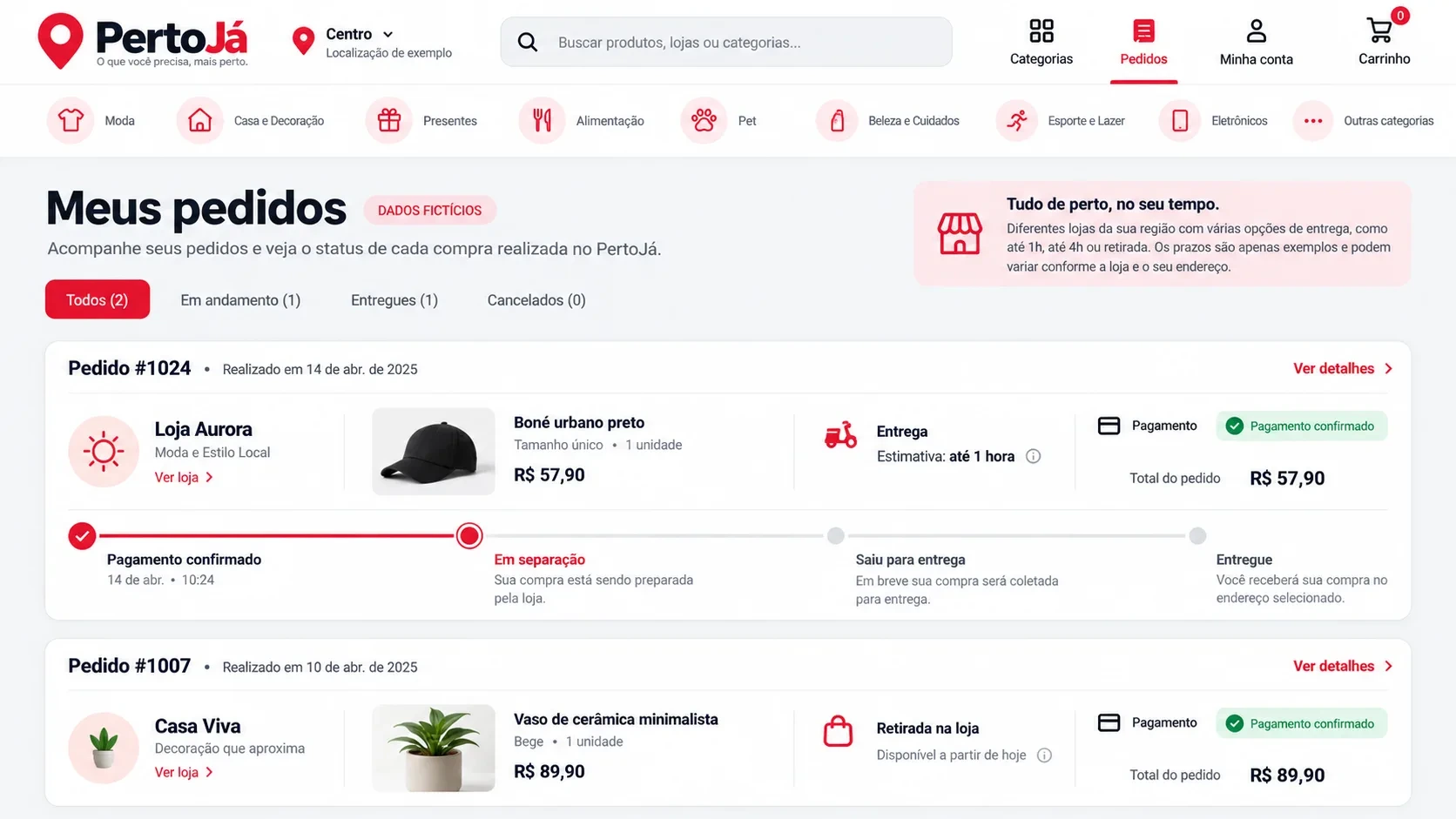This screenshot has height=819, width=1456.
Task: Click info icon next to Disponível a partir de hoje
Action: point(1045,755)
